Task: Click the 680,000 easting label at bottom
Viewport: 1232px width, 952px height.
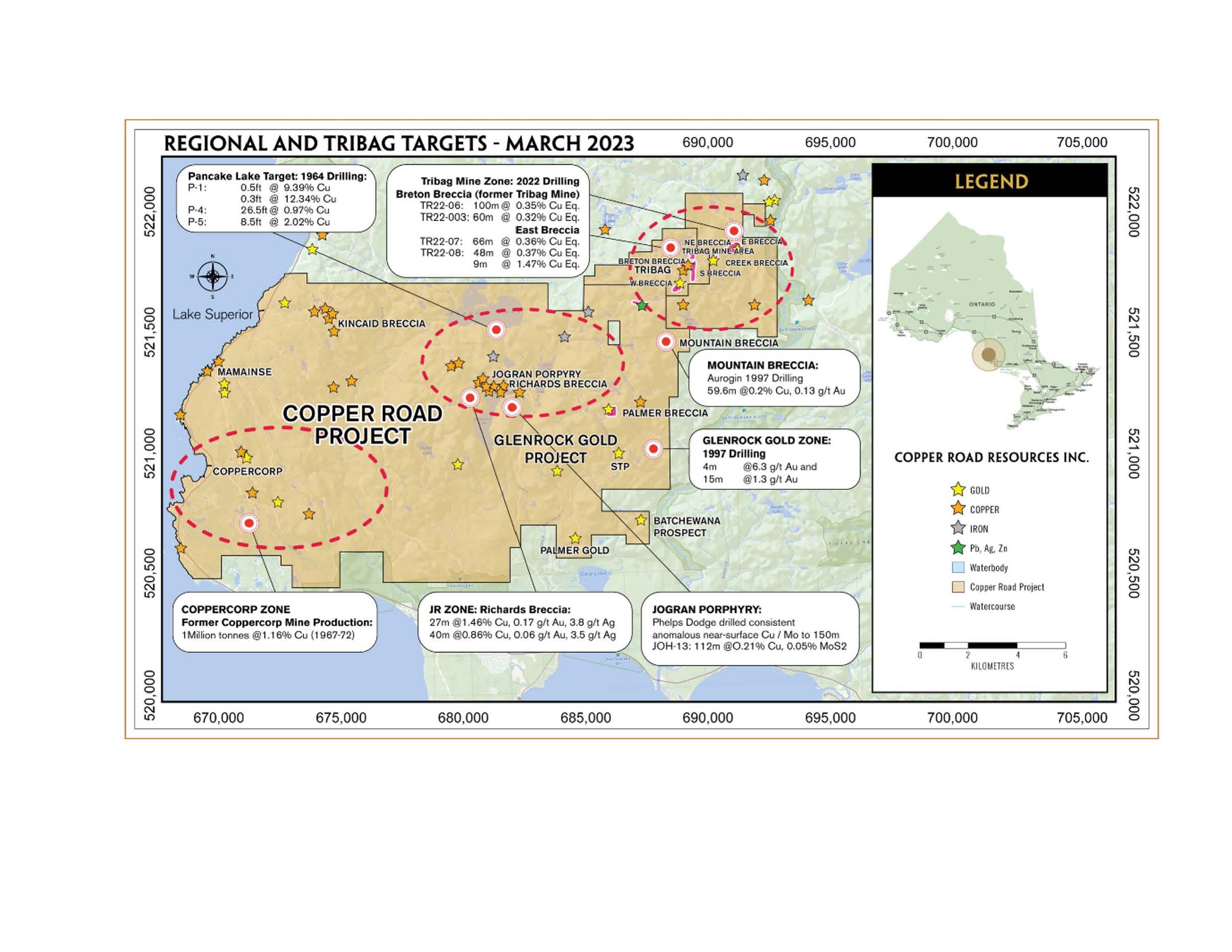Action: [463, 718]
